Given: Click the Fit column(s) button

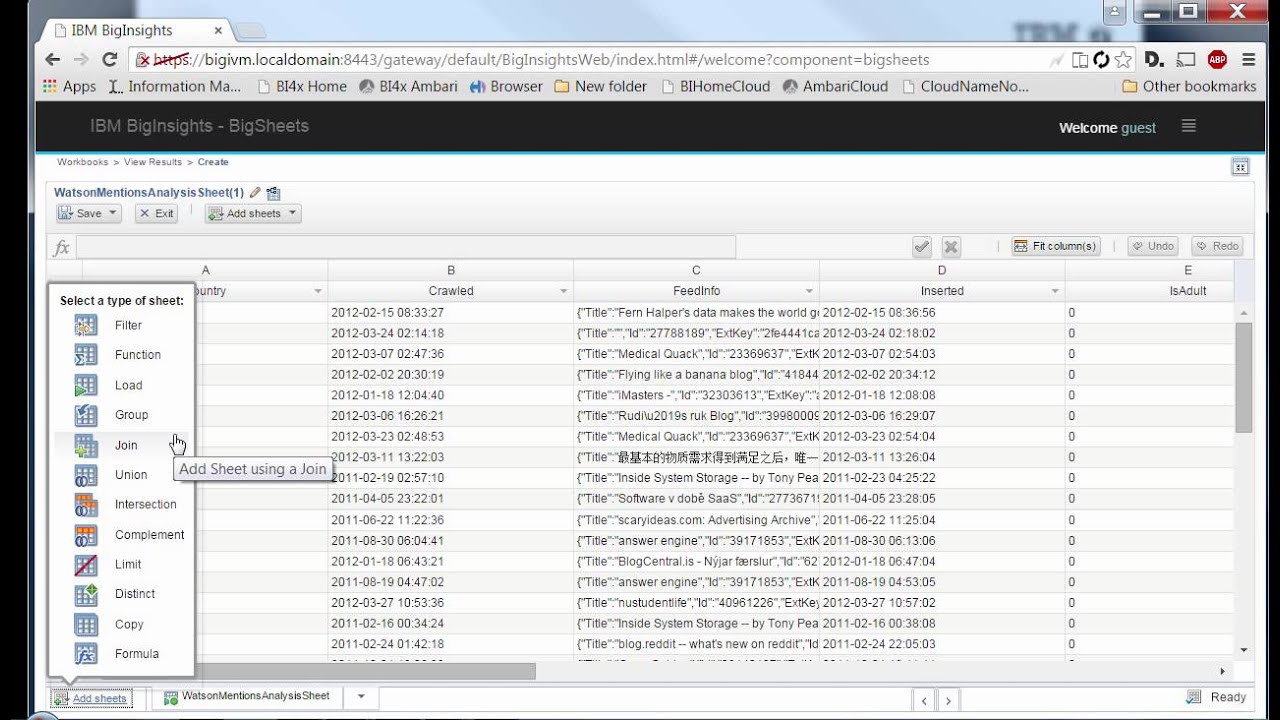Looking at the screenshot, I should coord(1055,246).
